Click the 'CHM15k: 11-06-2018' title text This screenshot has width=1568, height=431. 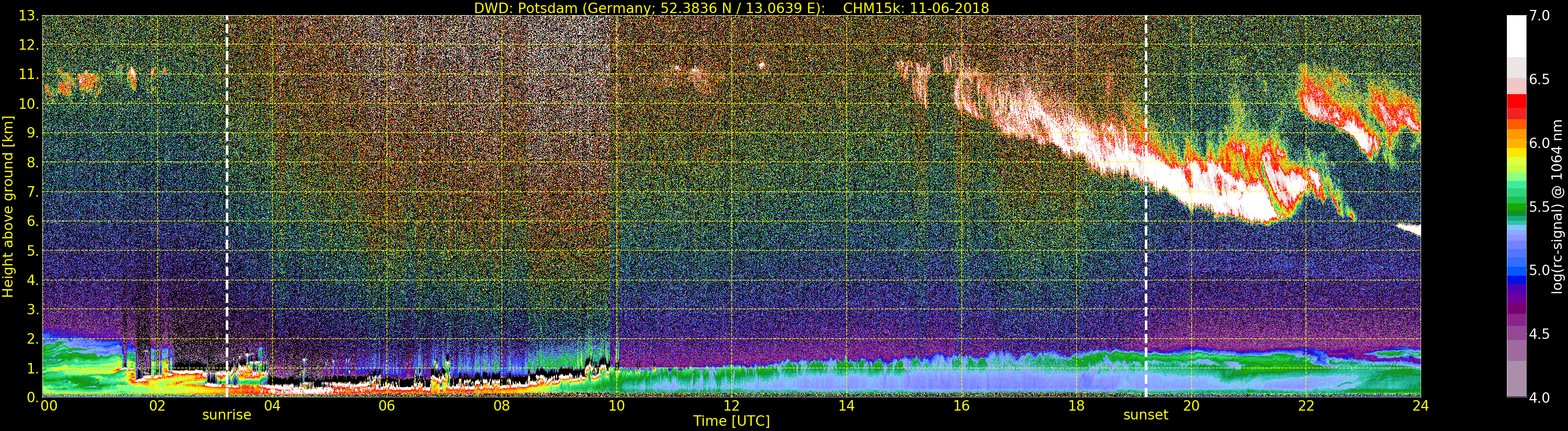916,8
